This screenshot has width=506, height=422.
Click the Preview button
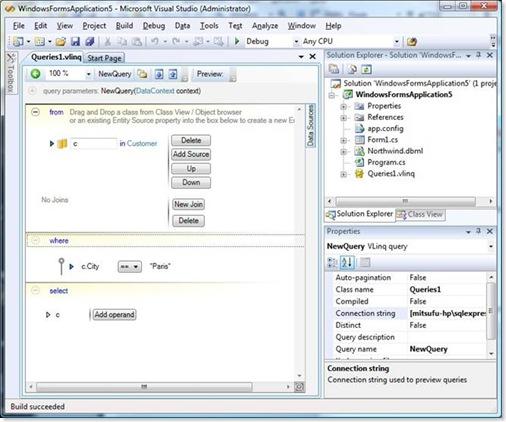click(x=210, y=74)
